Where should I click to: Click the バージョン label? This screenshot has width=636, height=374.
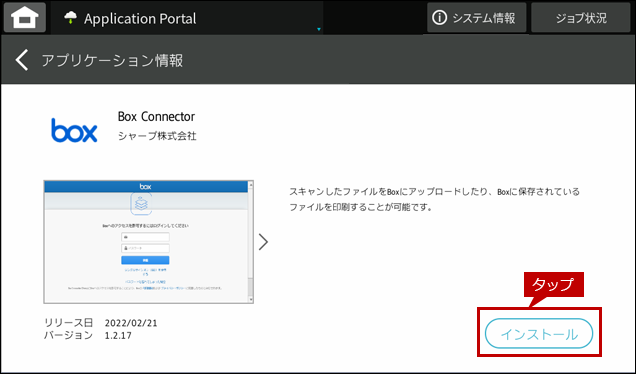coord(69,335)
